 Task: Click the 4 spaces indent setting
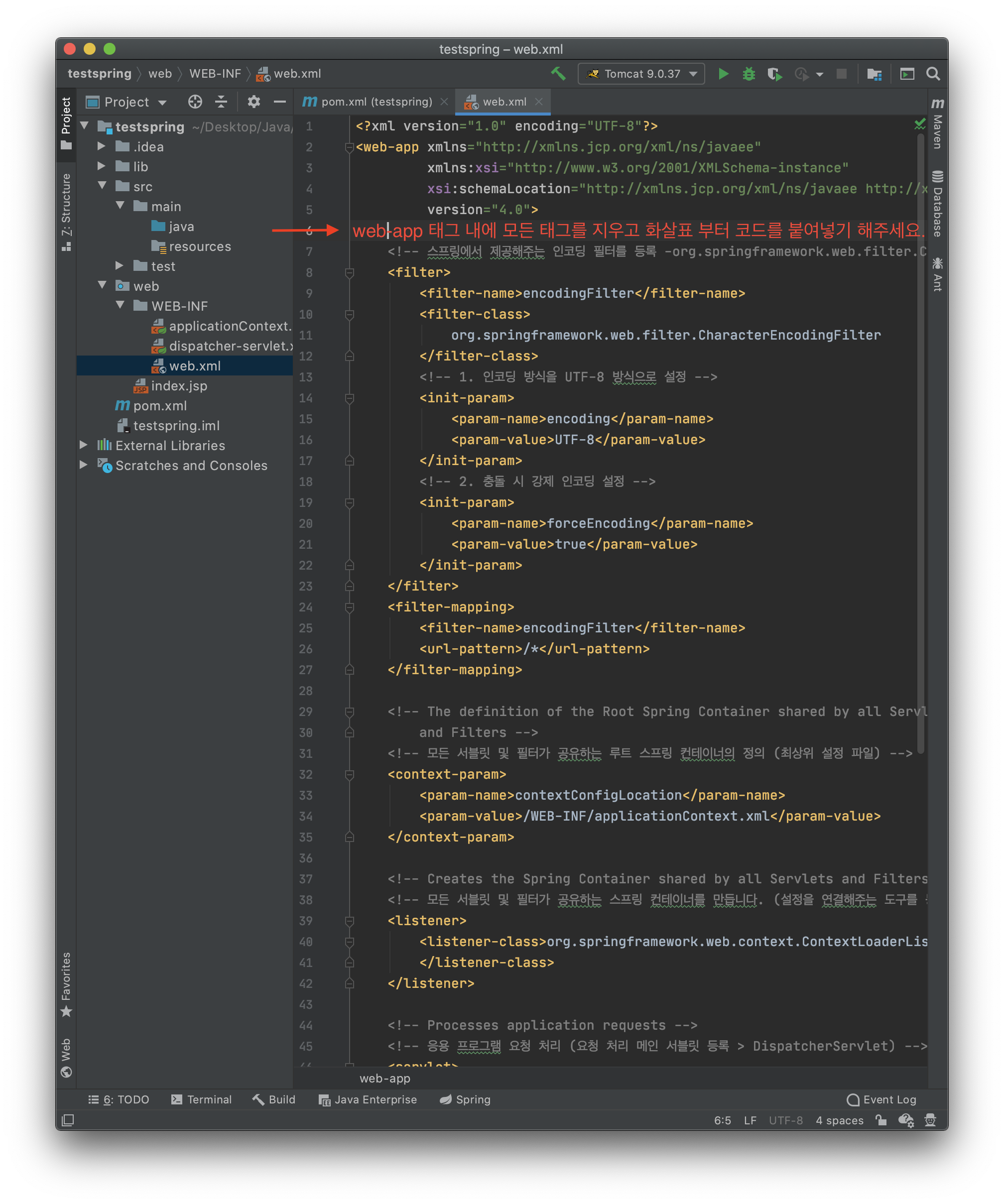tap(839, 1120)
